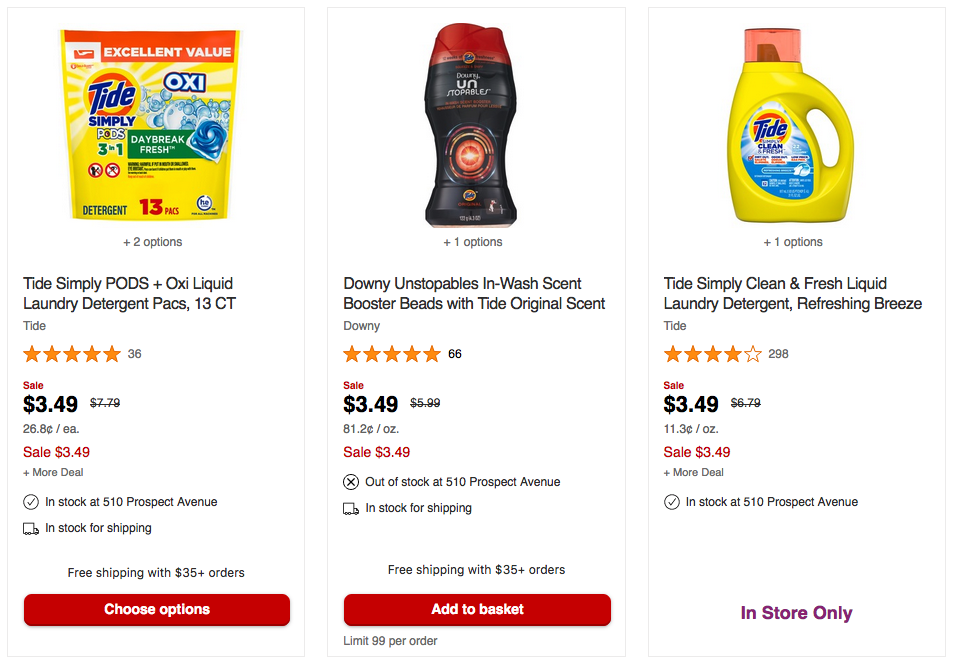The image size is (956, 666).
Task: Click four-star rating of Tide Simply Clean & Fresh
Action: (x=712, y=354)
